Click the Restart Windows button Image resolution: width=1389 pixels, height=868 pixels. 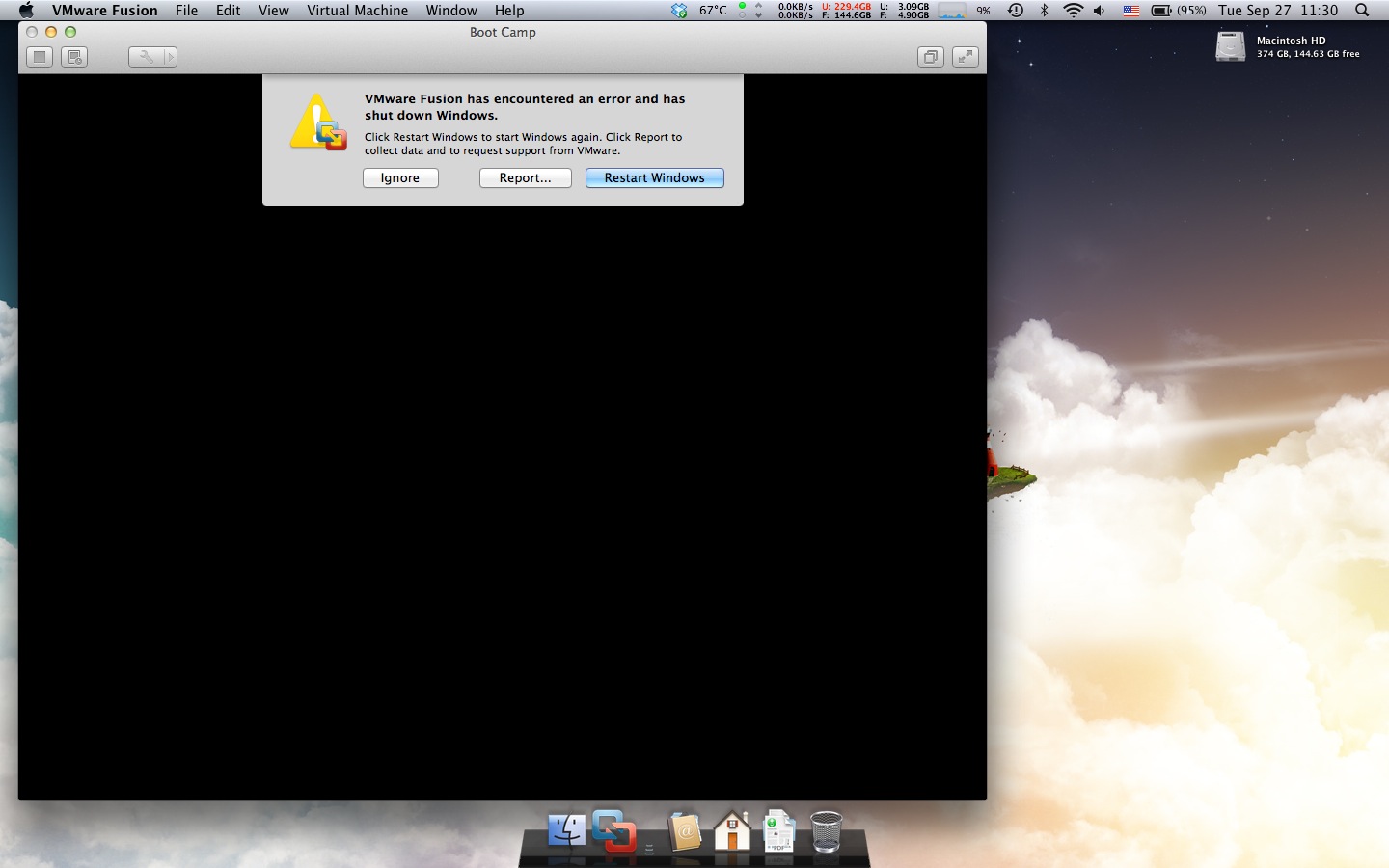(654, 178)
